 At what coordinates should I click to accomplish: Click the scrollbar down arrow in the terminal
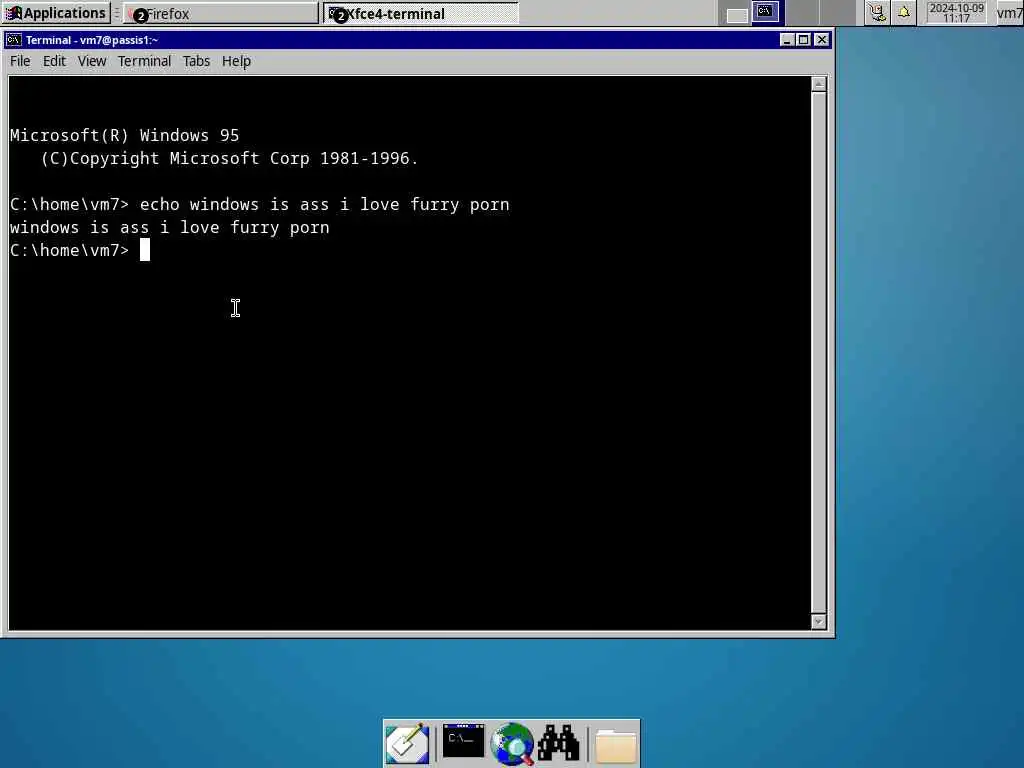click(818, 622)
